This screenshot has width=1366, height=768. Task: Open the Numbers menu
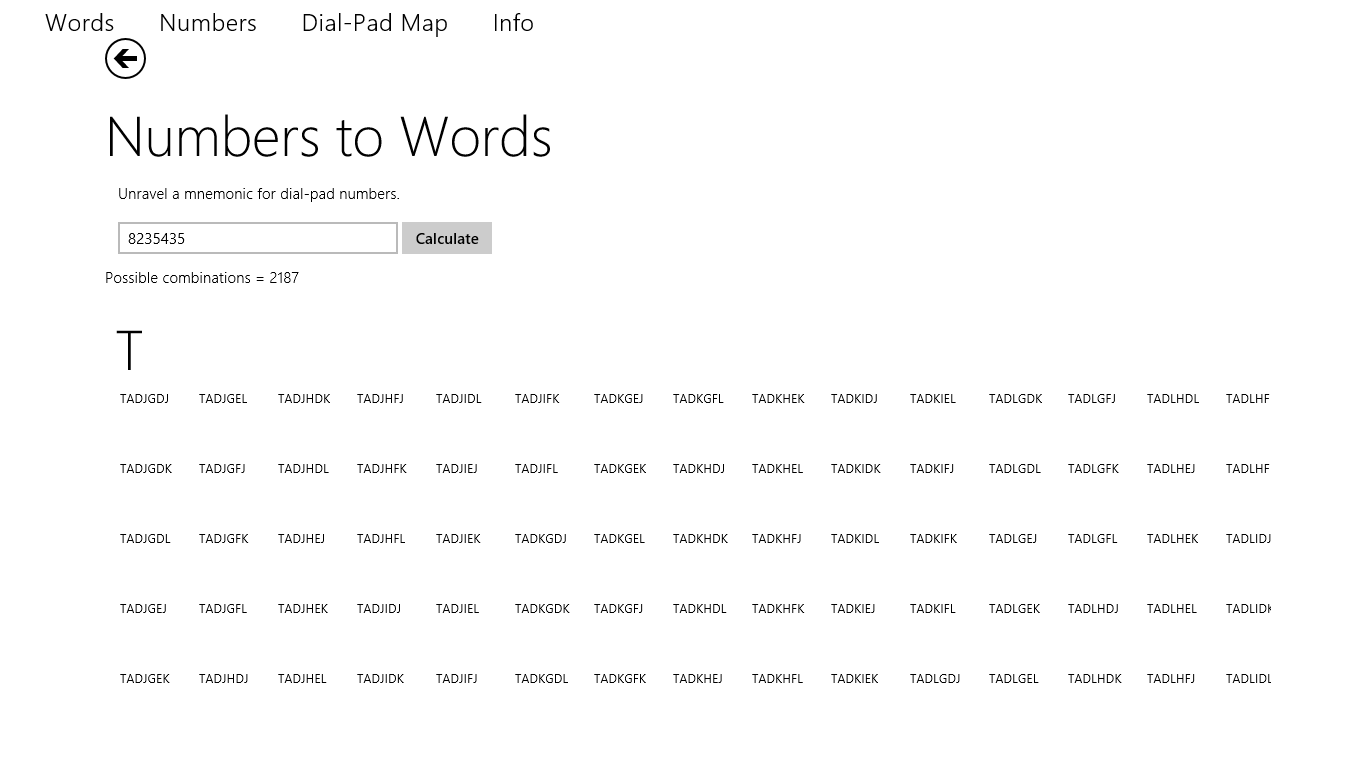pyautogui.click(x=208, y=22)
